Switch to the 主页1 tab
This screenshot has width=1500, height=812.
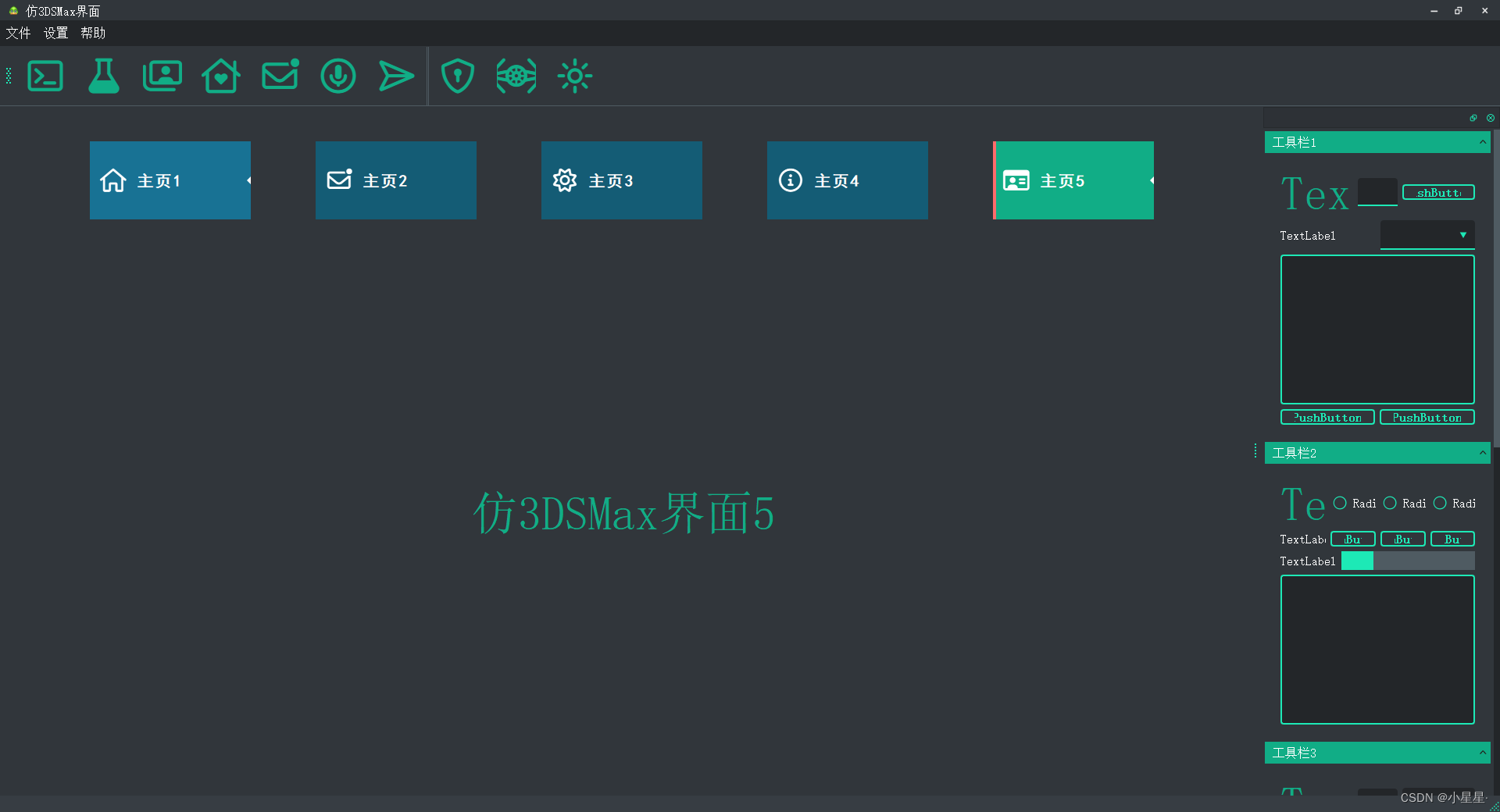[170, 180]
